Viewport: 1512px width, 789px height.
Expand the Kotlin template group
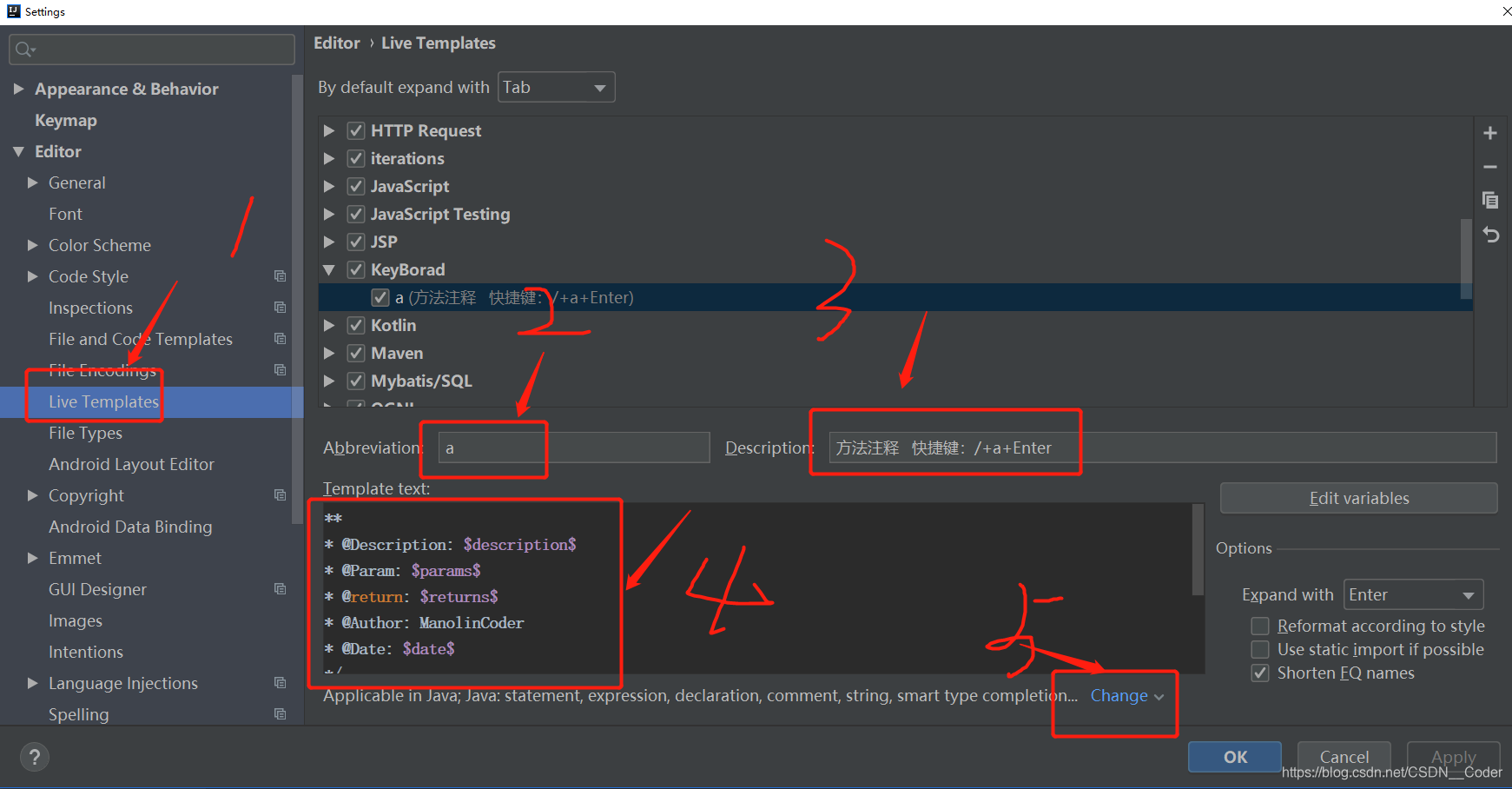329,325
